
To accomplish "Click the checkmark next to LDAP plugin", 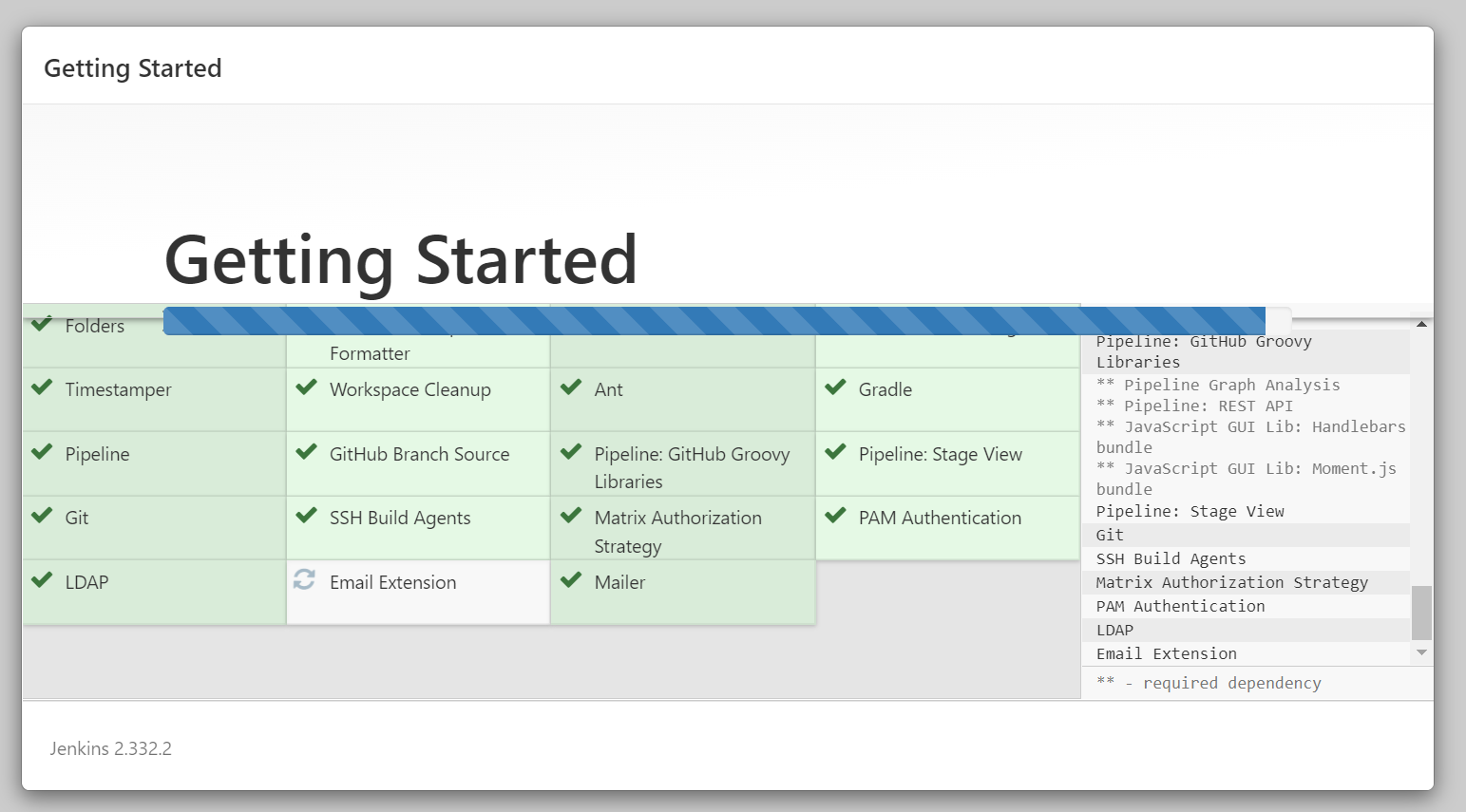I will [x=42, y=581].
